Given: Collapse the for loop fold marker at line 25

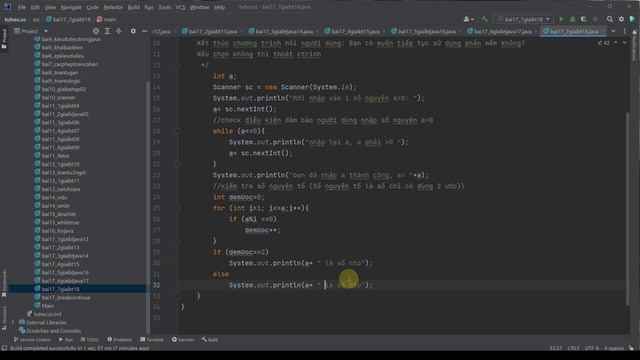Looking at the screenshot, I should (x=178, y=208).
